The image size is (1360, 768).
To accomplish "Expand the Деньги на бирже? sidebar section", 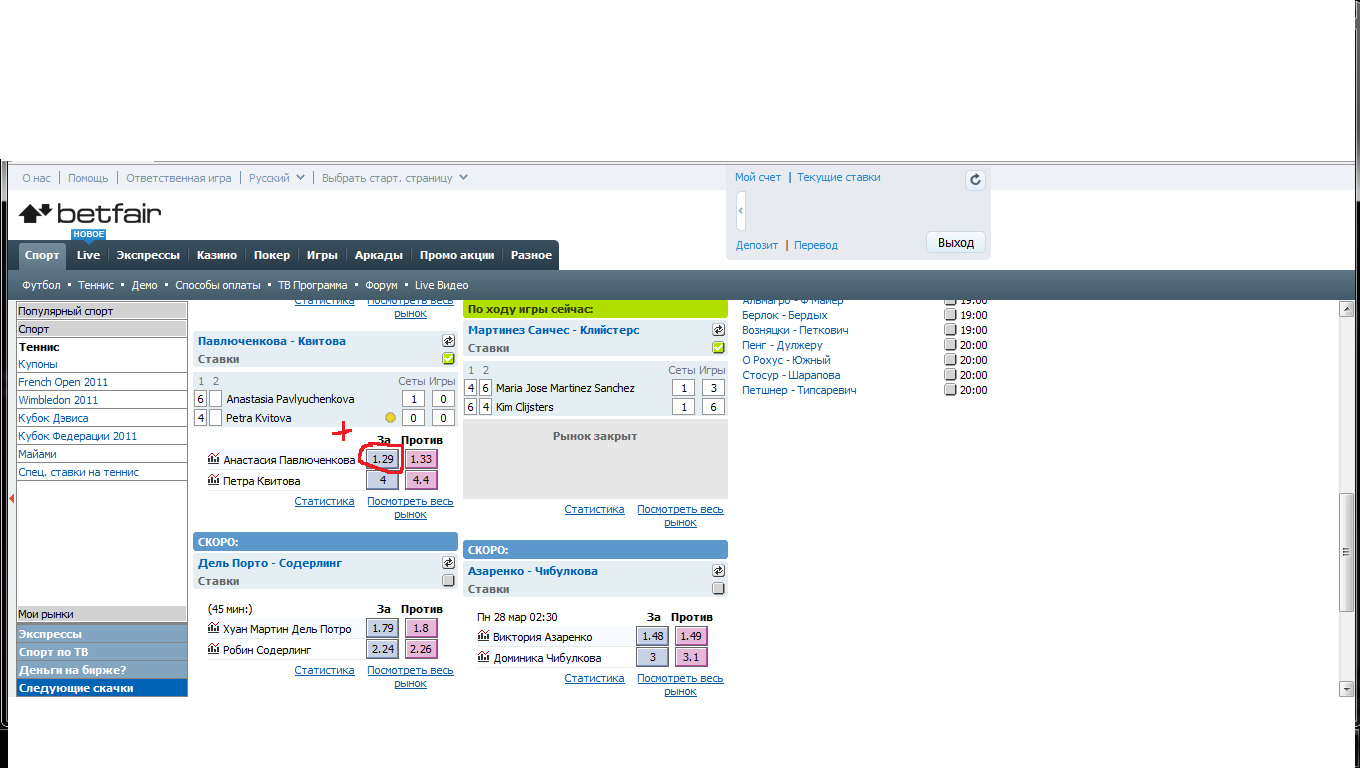I will click(101, 670).
